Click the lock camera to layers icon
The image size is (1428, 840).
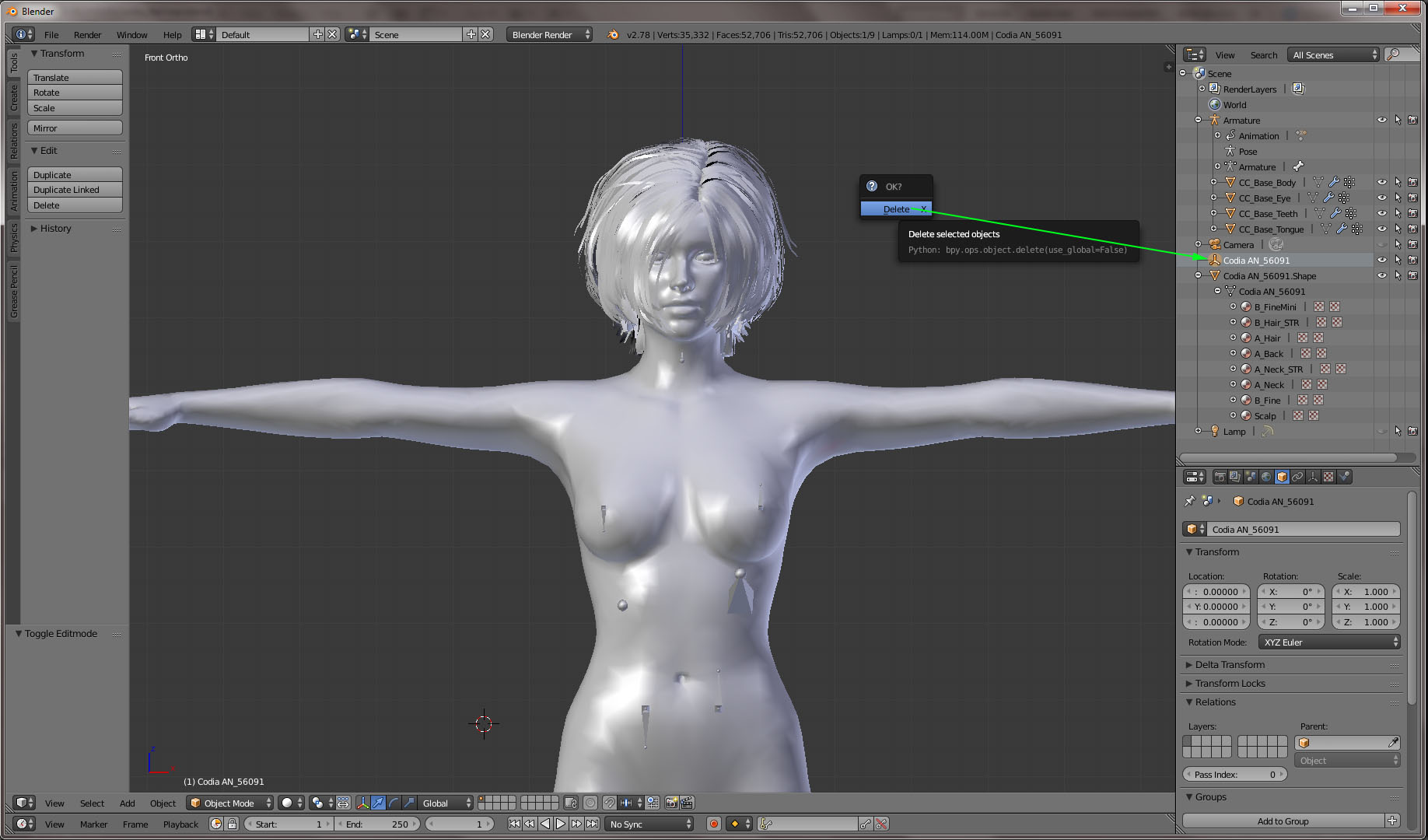571,803
